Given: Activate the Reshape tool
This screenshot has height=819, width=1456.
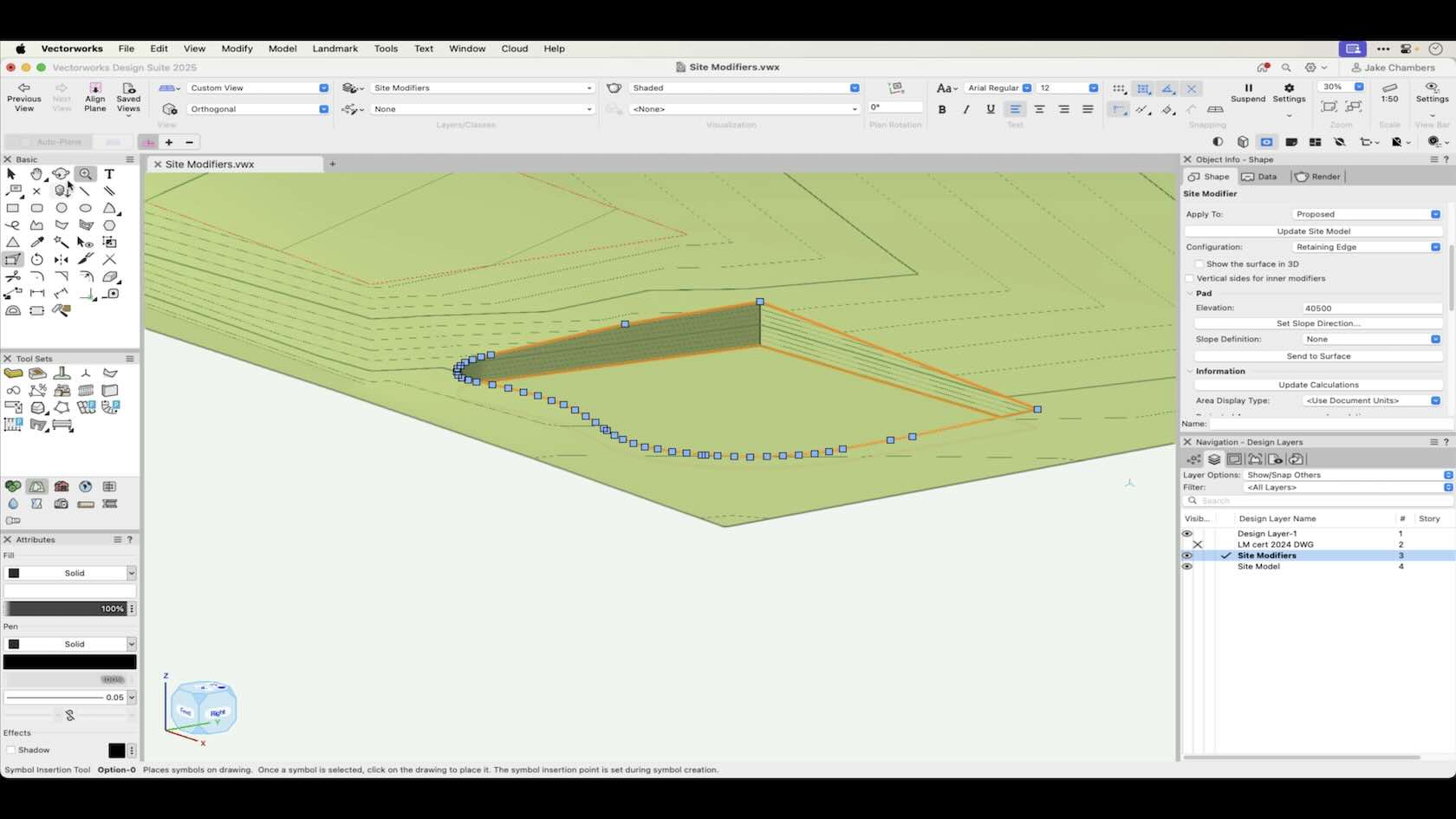Looking at the screenshot, I should point(11,259).
